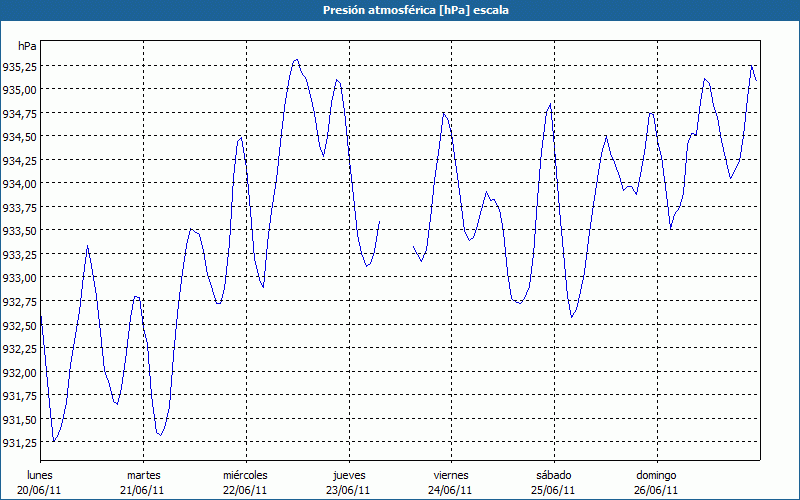Click the lowest dip of the curve on lunes

pyautogui.click(x=54, y=440)
